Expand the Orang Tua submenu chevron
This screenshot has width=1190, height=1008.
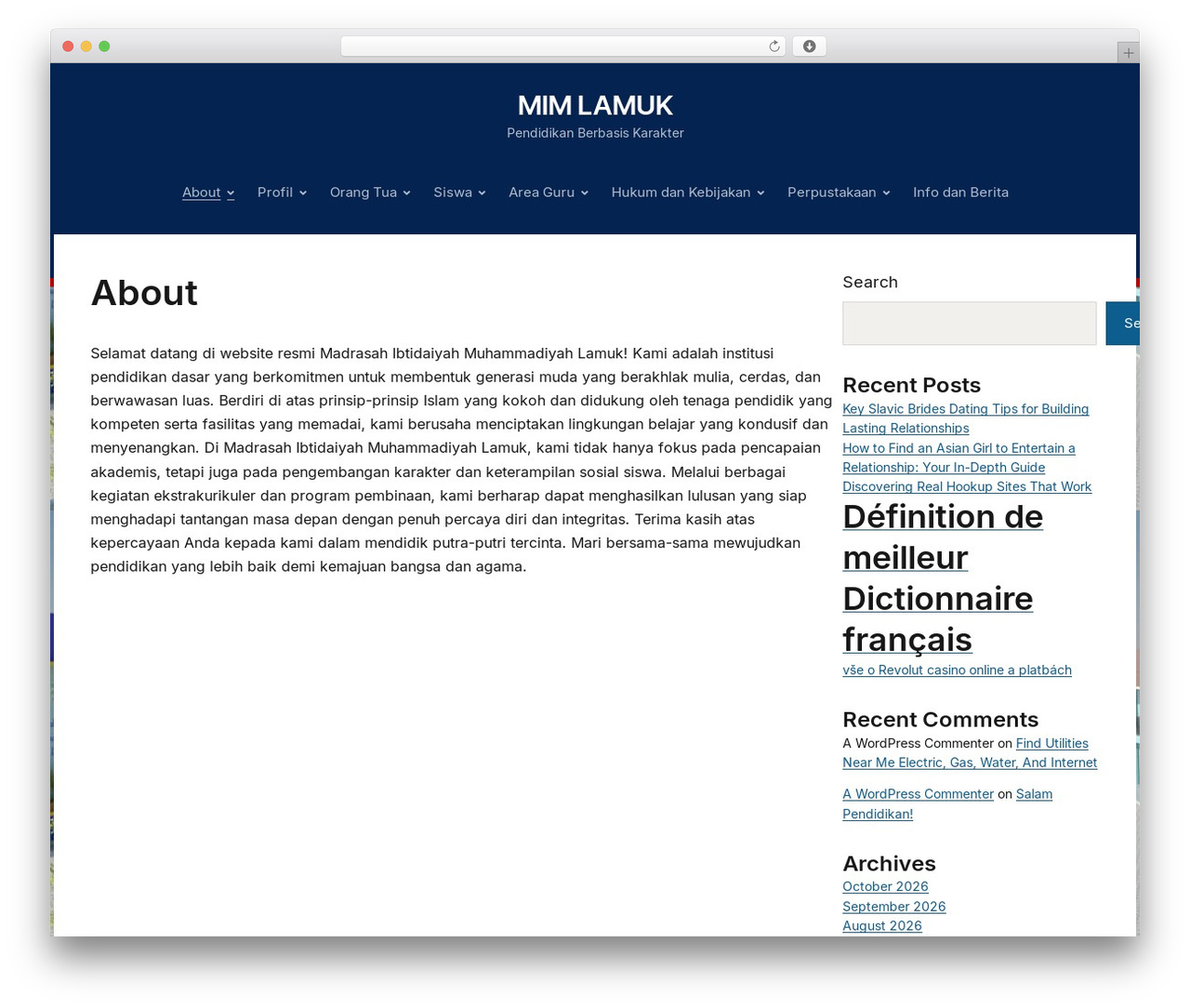pos(406,193)
